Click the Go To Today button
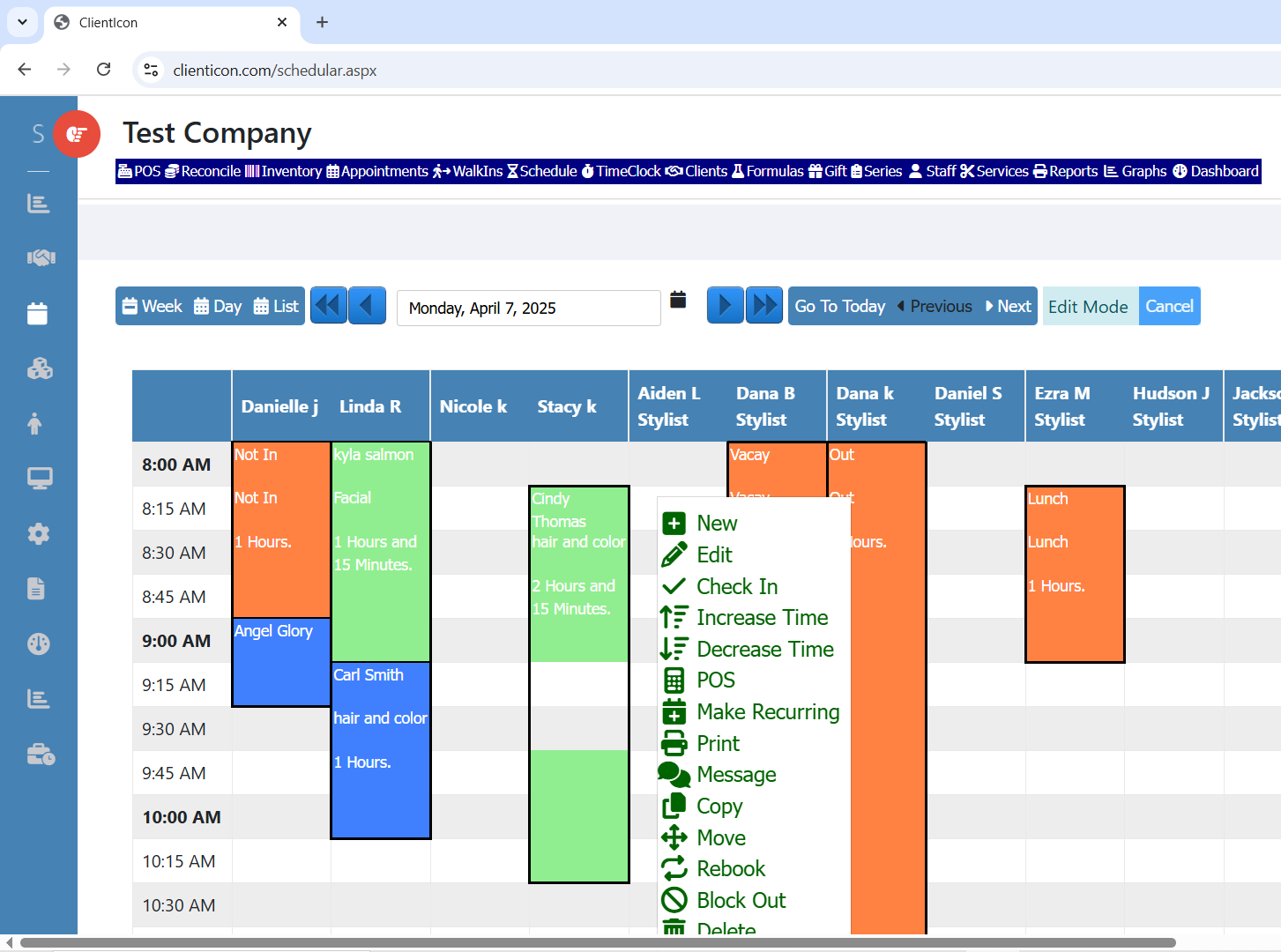 click(x=839, y=306)
